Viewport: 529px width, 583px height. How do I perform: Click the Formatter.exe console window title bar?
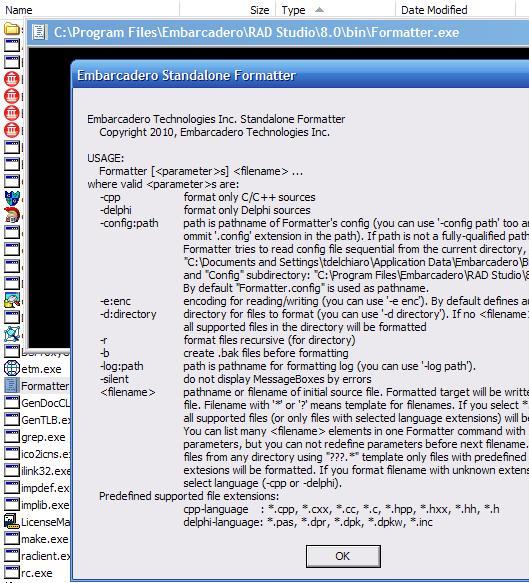point(279,32)
